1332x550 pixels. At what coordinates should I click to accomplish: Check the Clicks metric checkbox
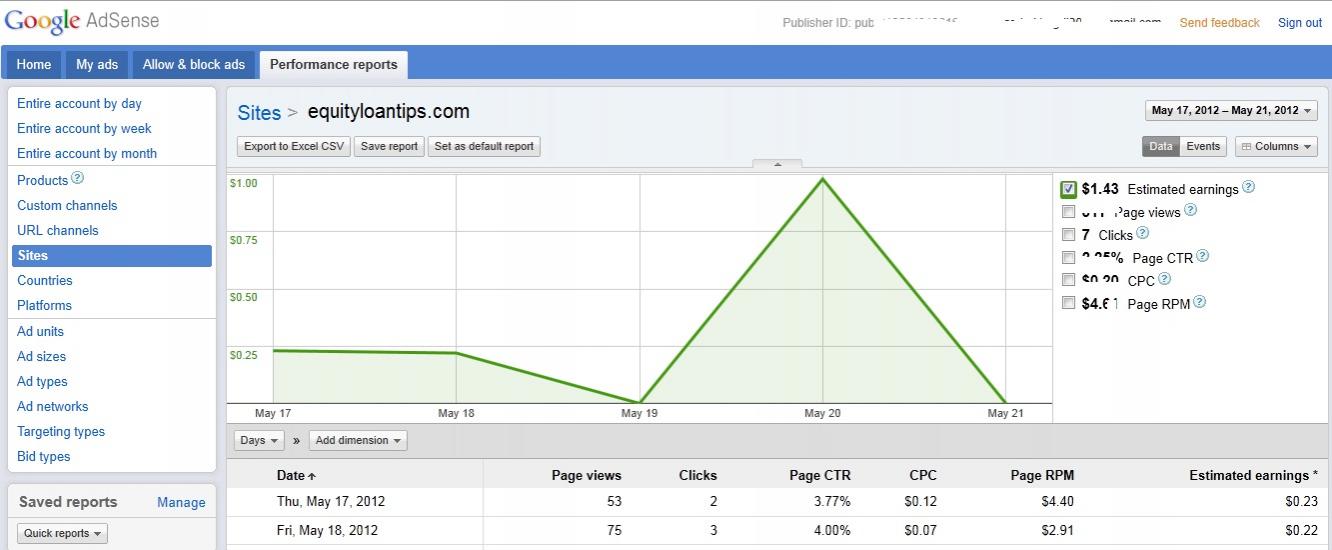click(1069, 235)
